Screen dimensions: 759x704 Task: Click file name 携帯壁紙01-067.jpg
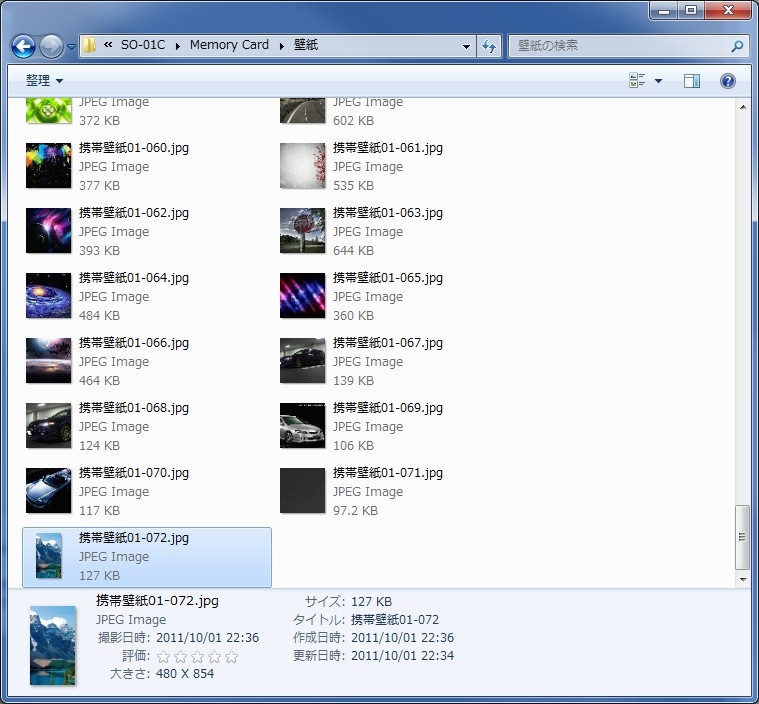point(388,342)
